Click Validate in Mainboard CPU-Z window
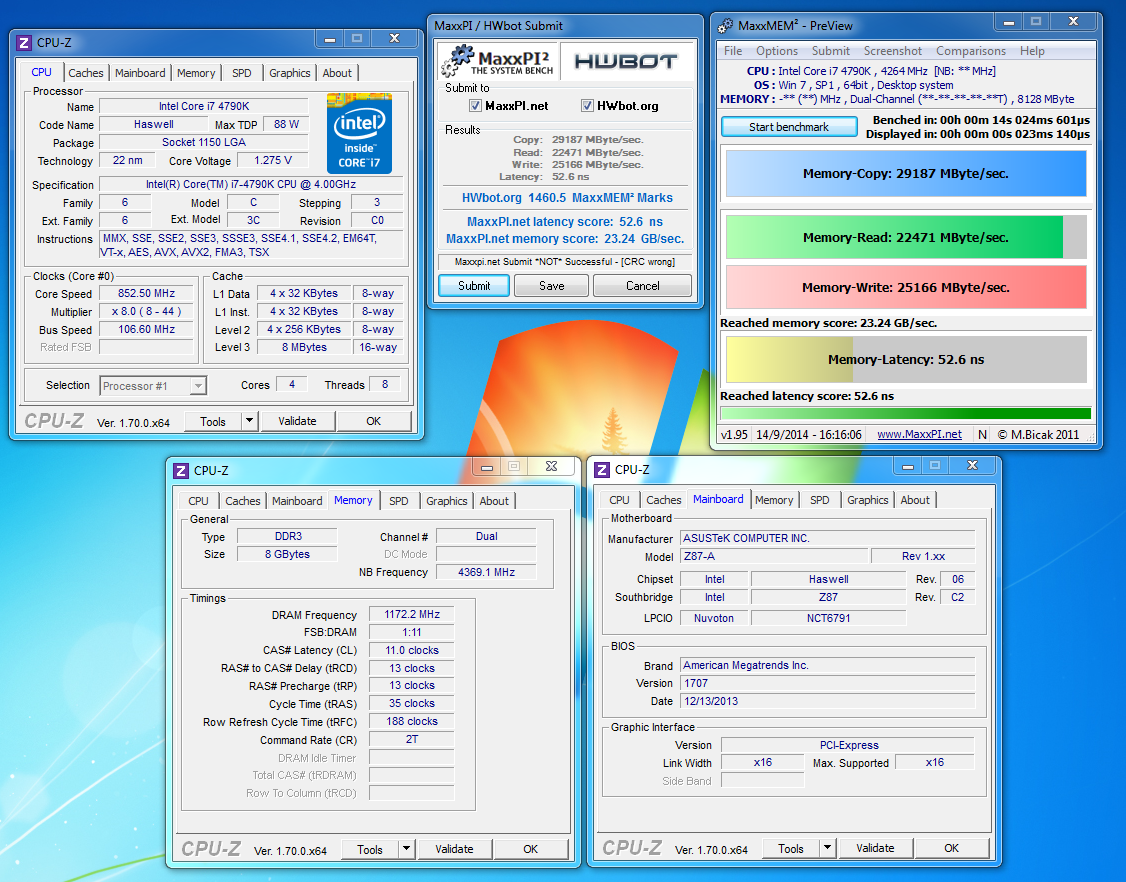The image size is (1126, 882). 875,848
